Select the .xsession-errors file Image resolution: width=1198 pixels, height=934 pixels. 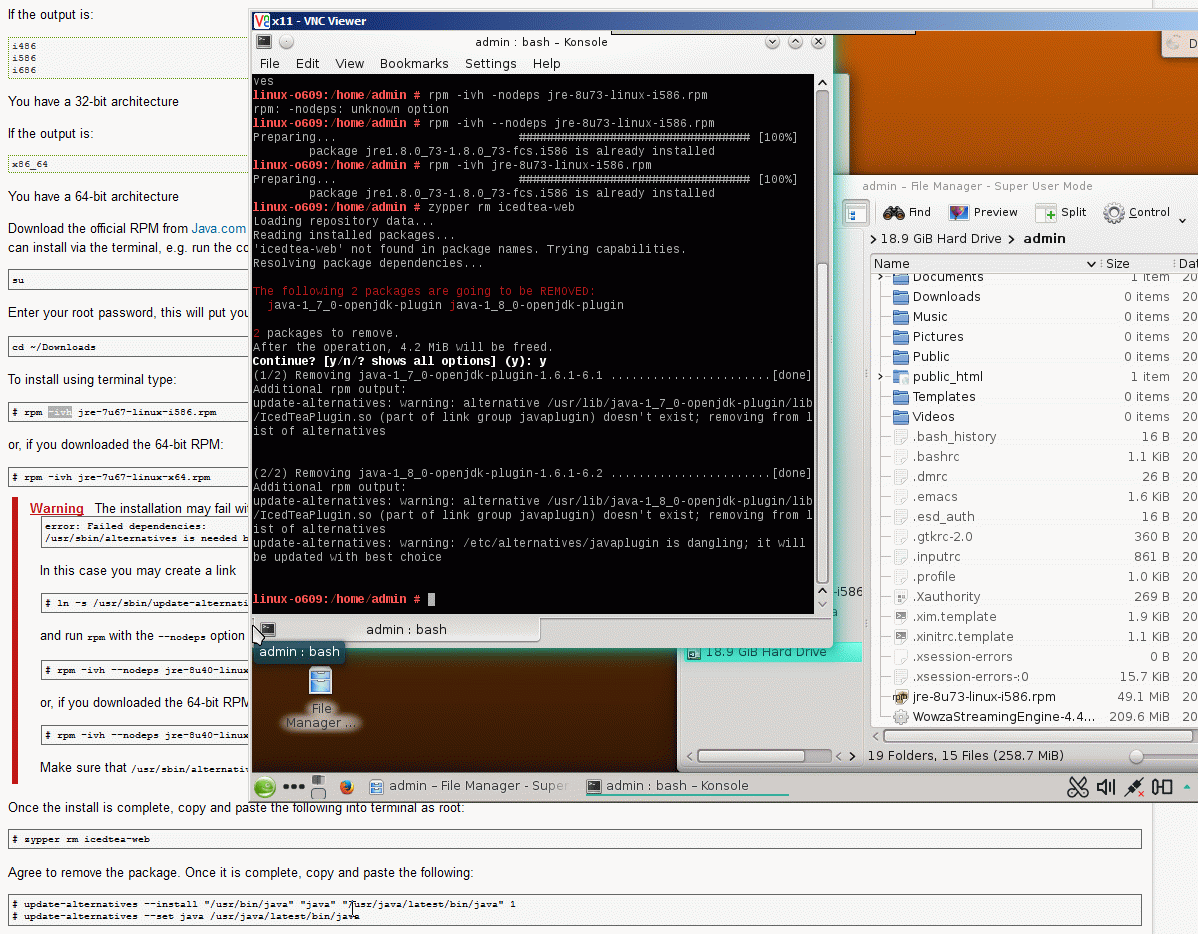962,657
